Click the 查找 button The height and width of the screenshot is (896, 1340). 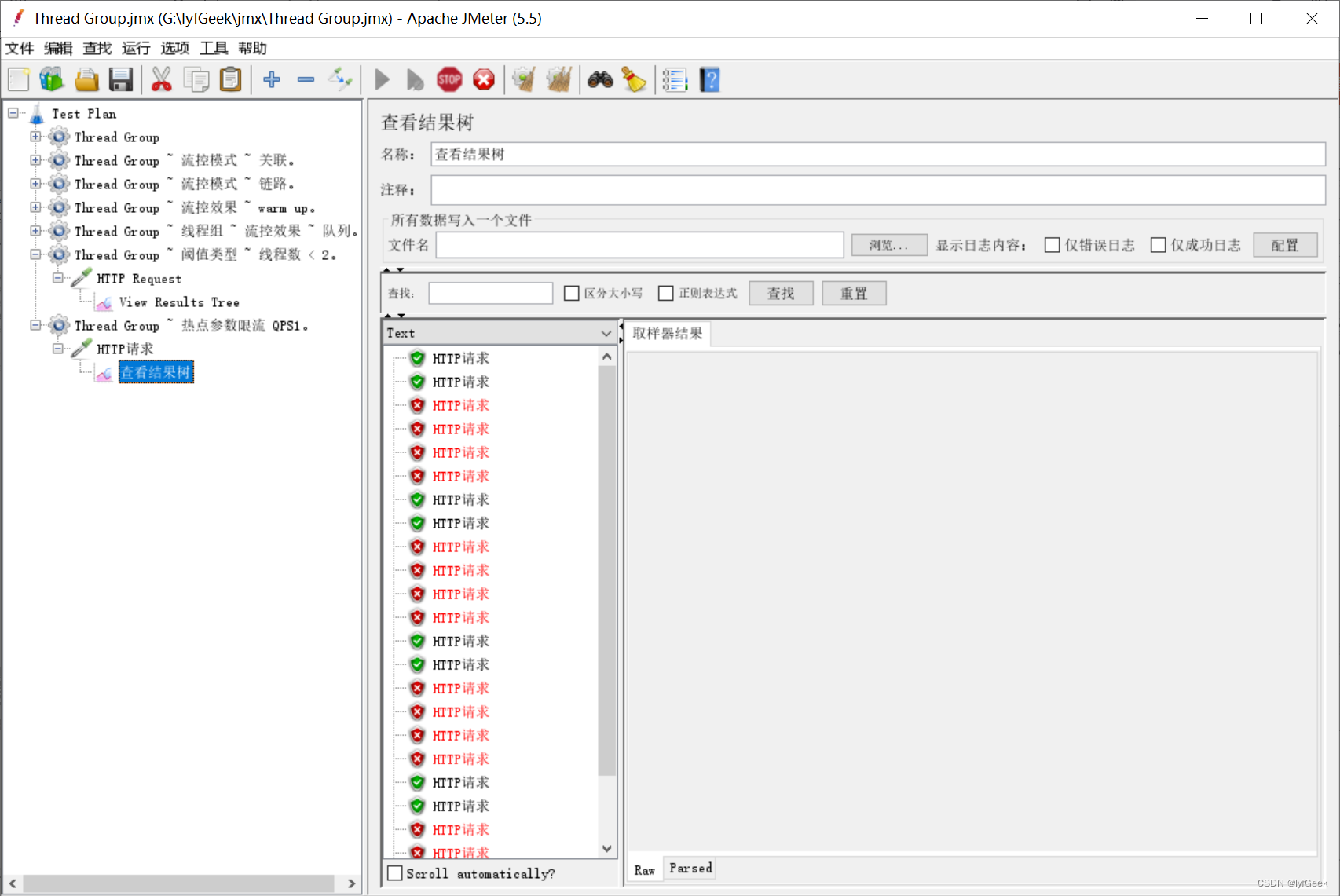(x=781, y=293)
